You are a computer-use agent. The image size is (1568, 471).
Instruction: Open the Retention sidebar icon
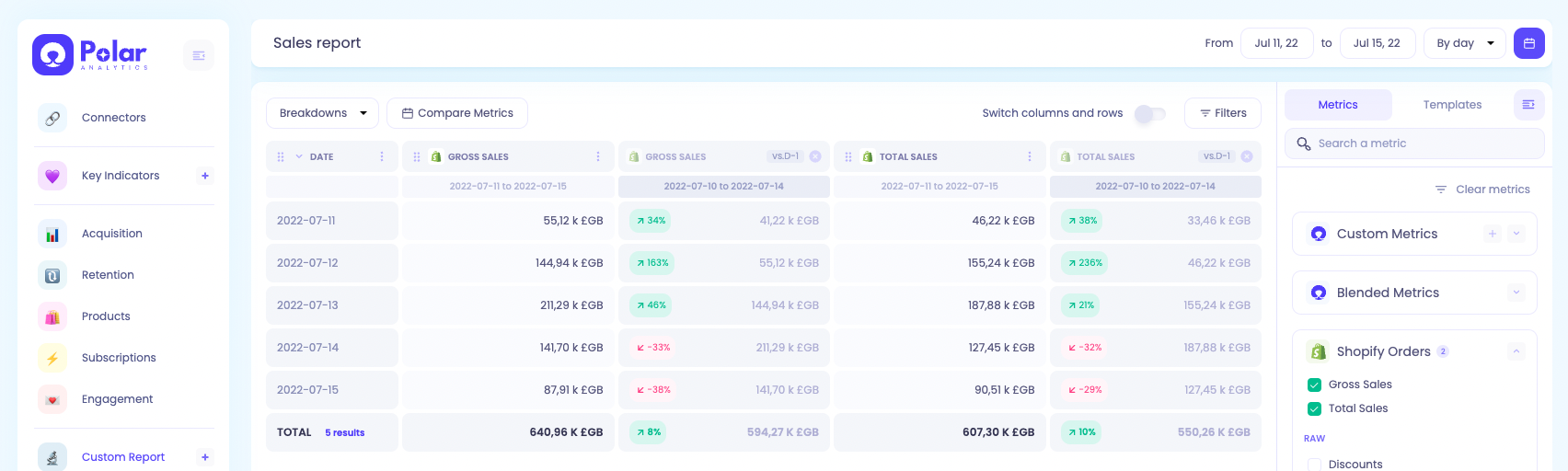click(52, 275)
